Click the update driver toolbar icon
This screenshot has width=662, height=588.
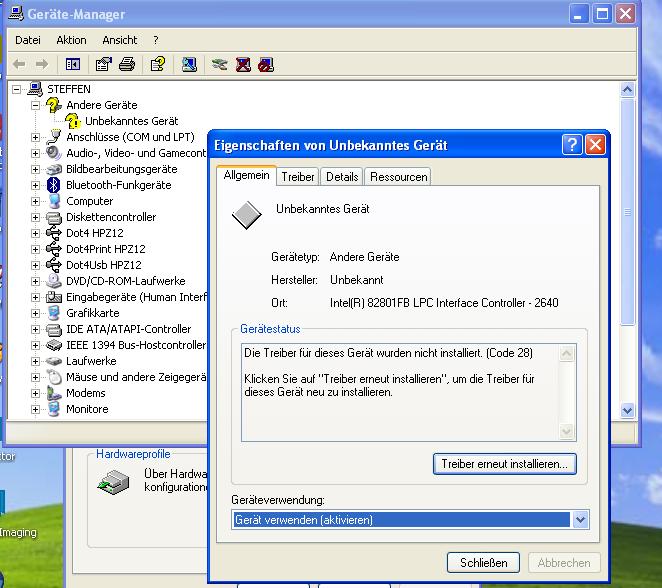pyautogui.click(x=220, y=65)
